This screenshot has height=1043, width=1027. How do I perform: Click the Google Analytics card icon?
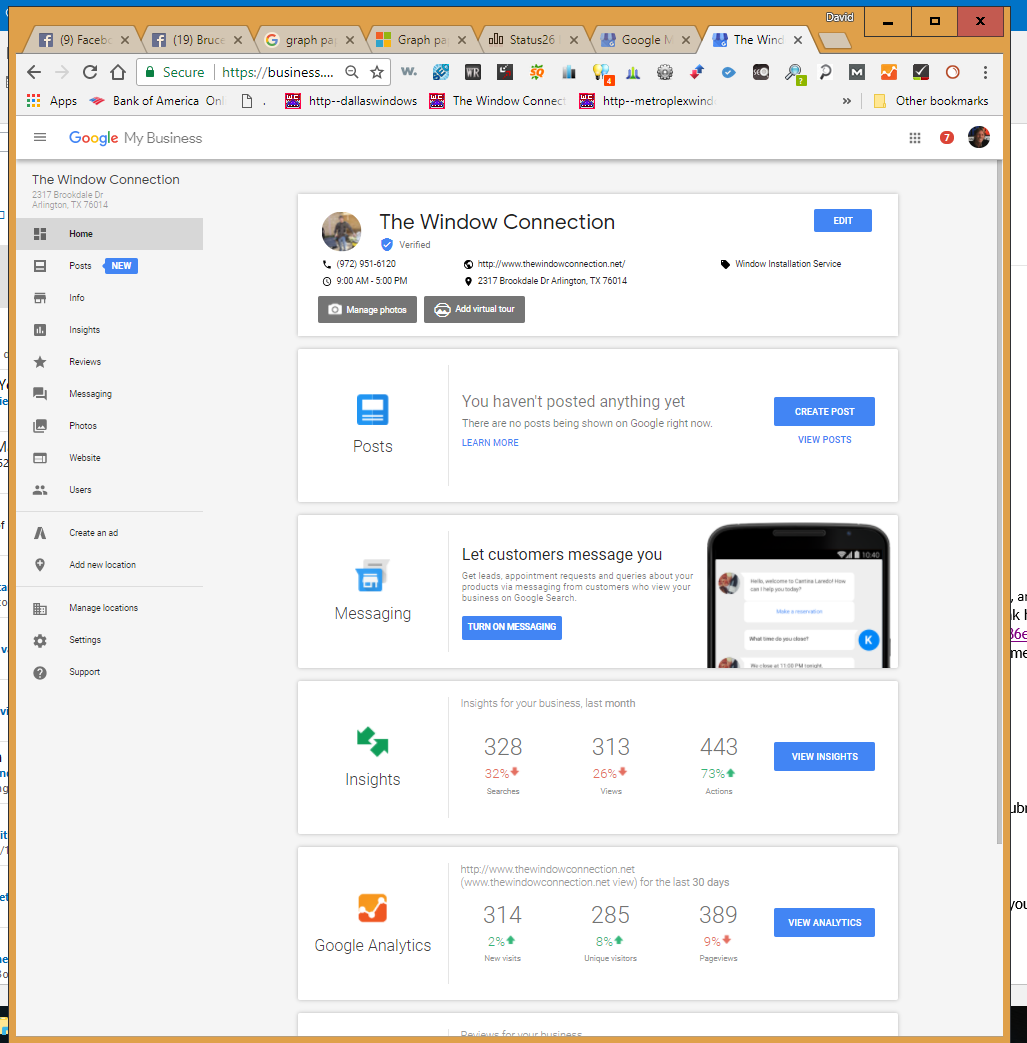click(x=372, y=908)
